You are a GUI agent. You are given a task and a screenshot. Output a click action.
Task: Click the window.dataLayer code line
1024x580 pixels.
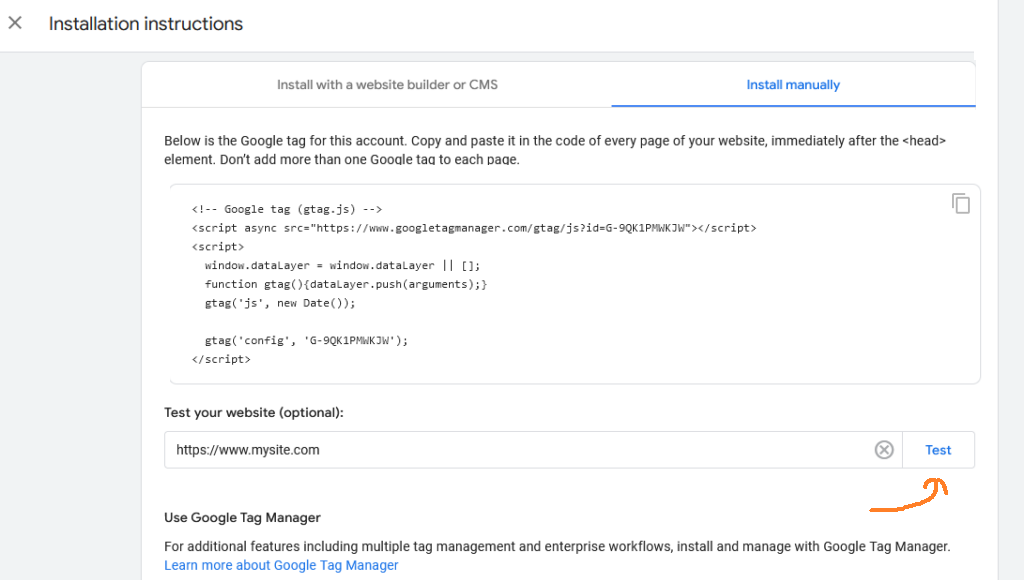(342, 265)
